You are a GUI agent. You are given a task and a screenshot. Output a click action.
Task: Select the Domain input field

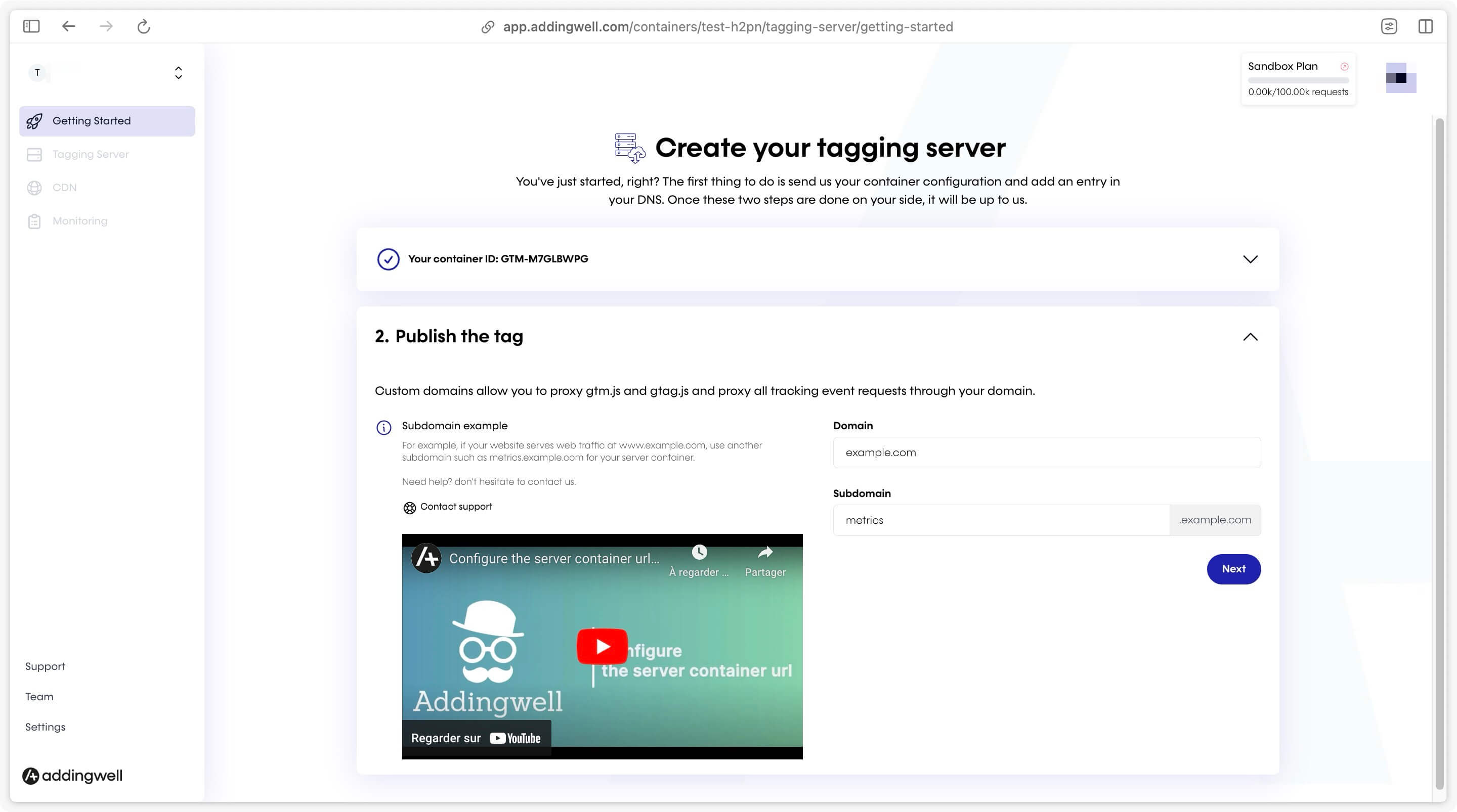click(1047, 452)
